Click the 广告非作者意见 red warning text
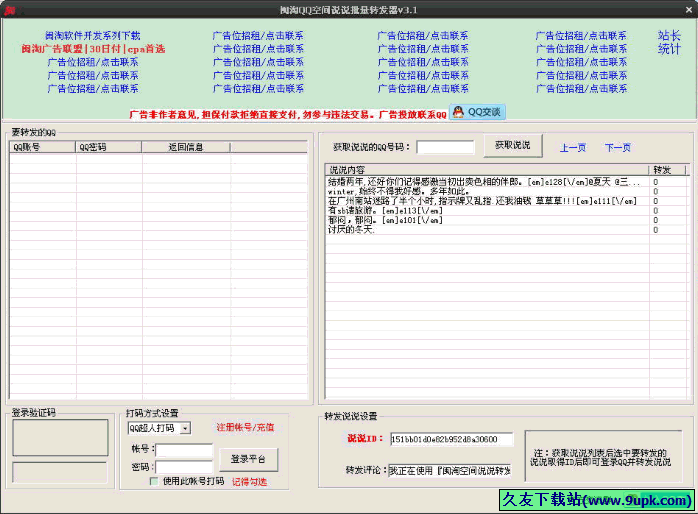Image resolution: width=698 pixels, height=514 pixels. (x=288, y=115)
